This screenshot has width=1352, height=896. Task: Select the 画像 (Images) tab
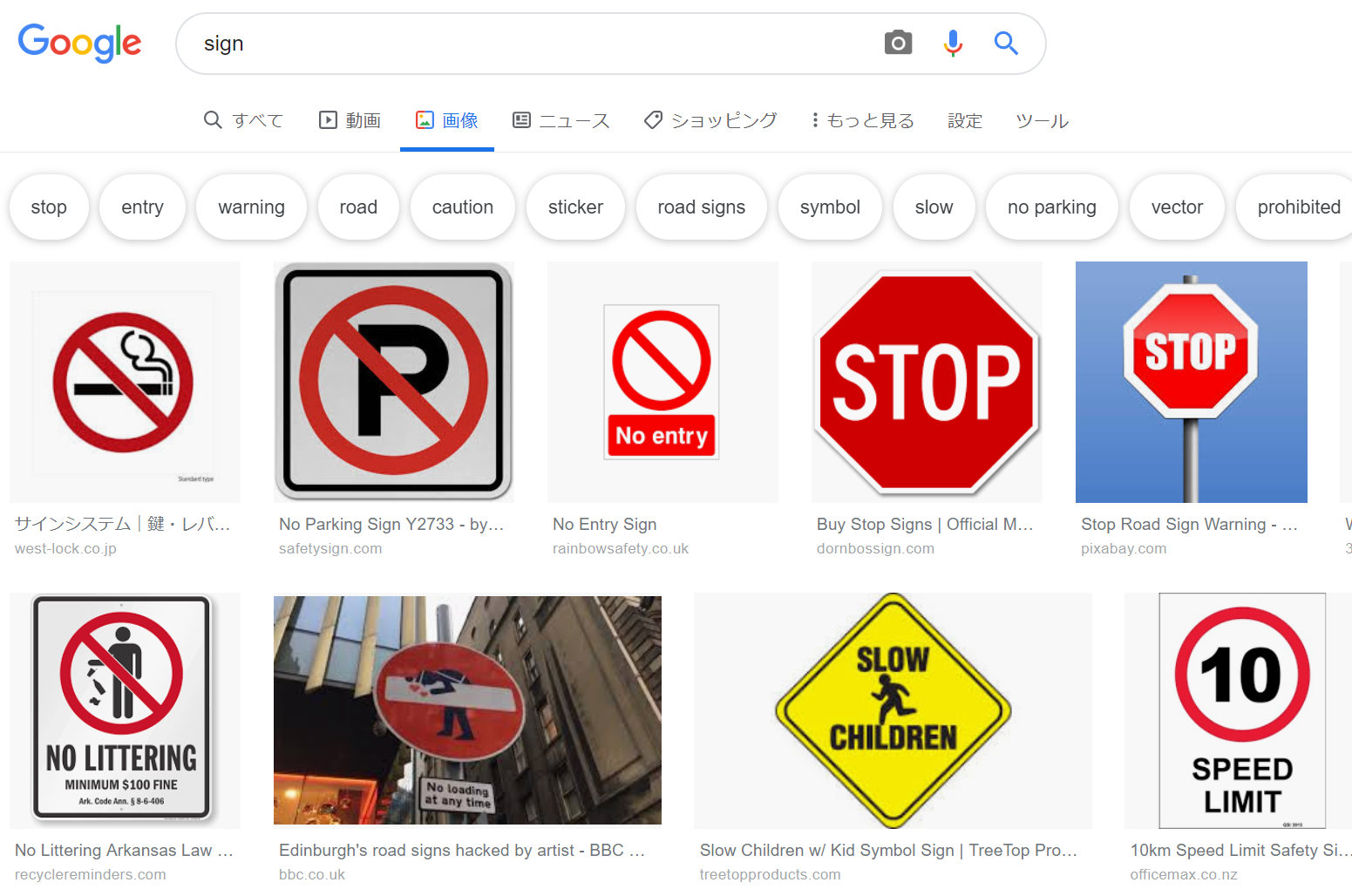pyautogui.click(x=446, y=120)
